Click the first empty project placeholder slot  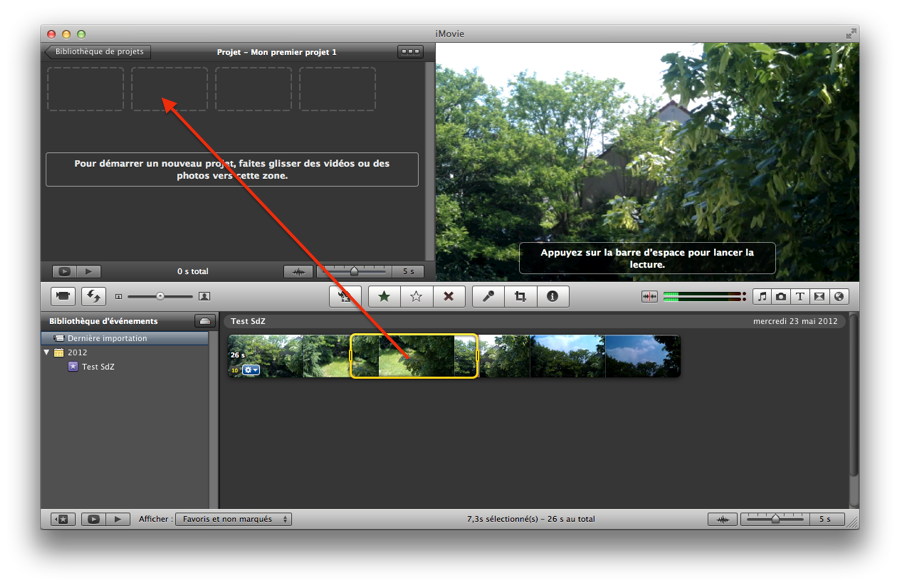point(86,88)
